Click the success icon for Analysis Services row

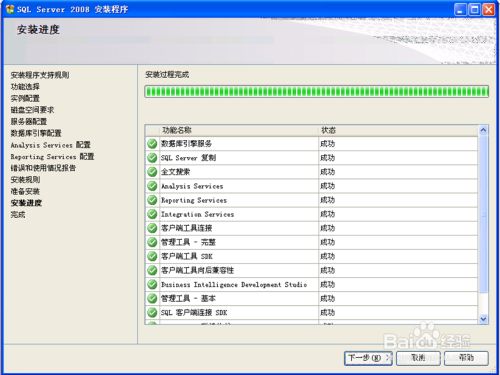[x=152, y=186]
